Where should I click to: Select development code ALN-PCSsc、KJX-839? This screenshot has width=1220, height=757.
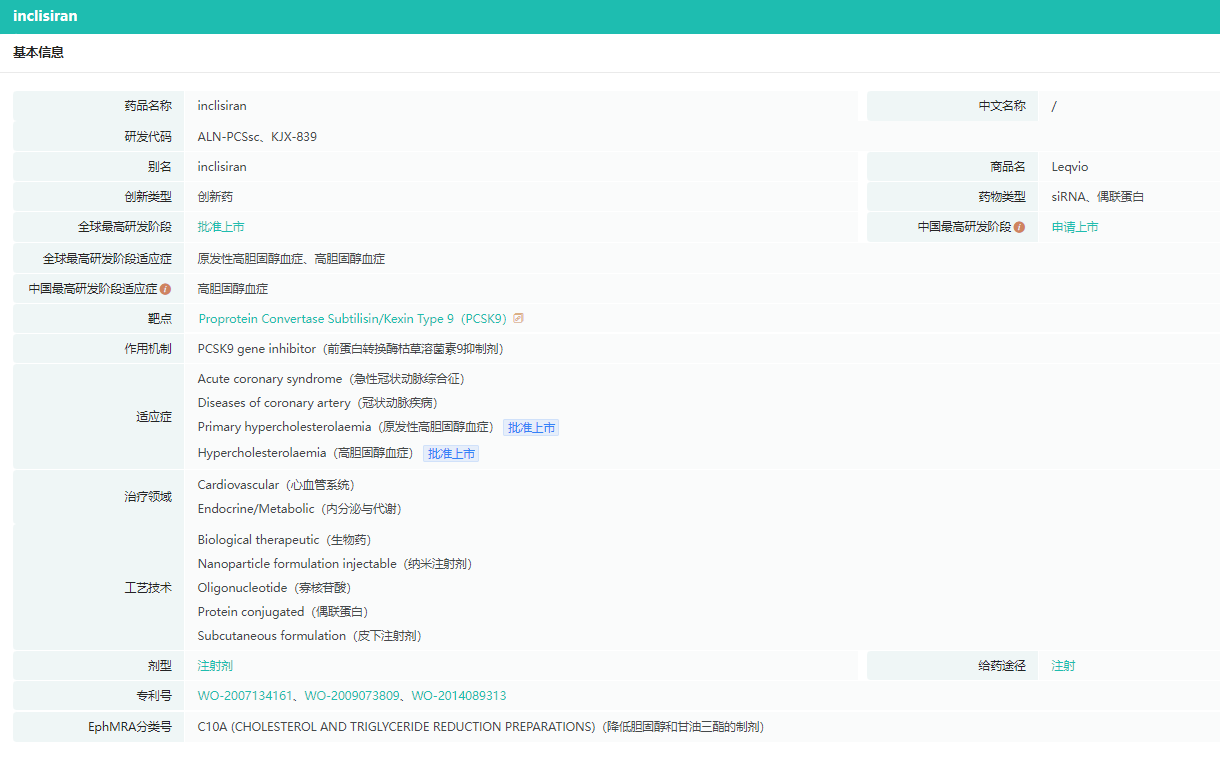257,137
